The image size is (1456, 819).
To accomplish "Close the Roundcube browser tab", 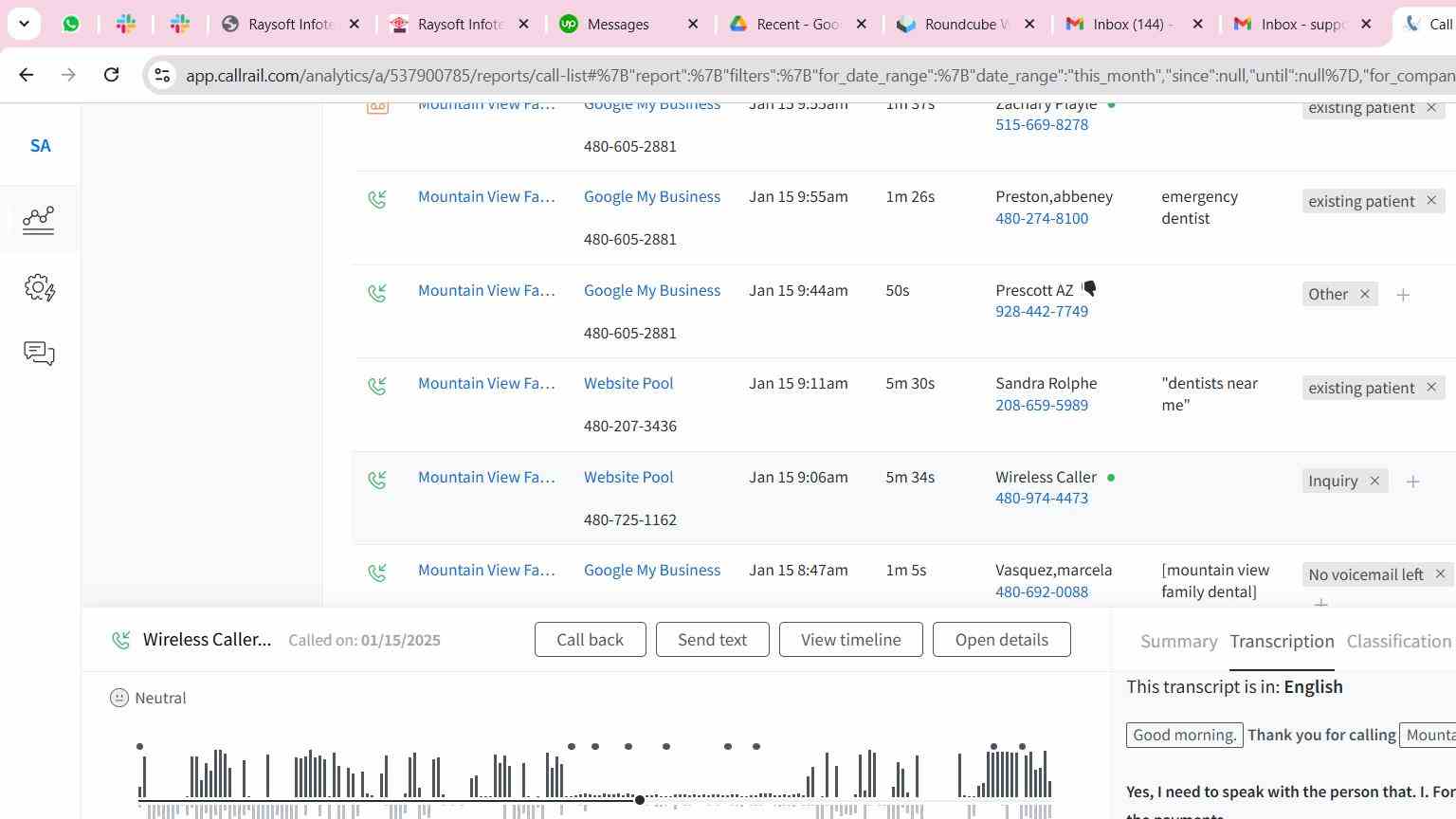I will point(1029,24).
